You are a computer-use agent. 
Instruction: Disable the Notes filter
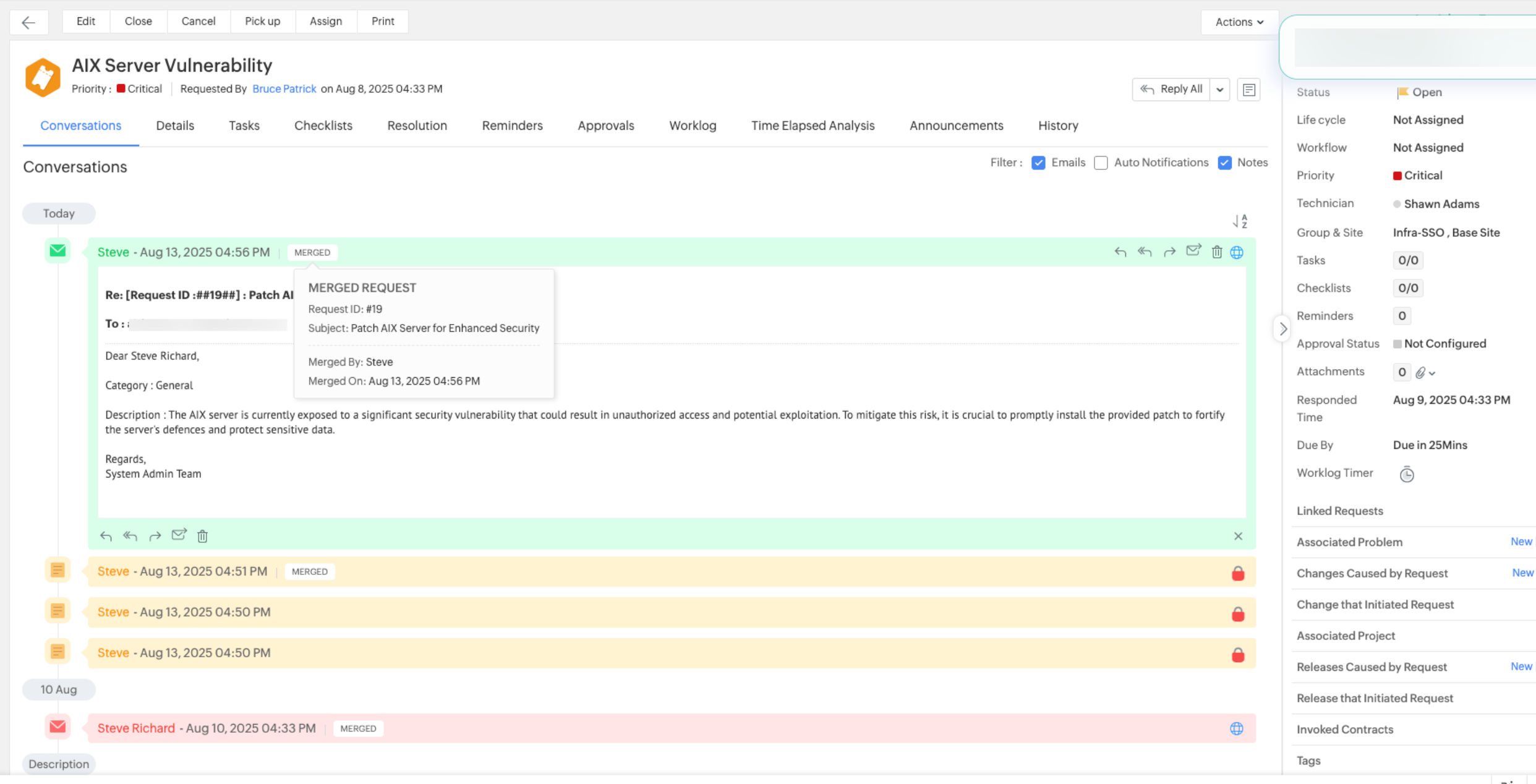pyautogui.click(x=1225, y=163)
